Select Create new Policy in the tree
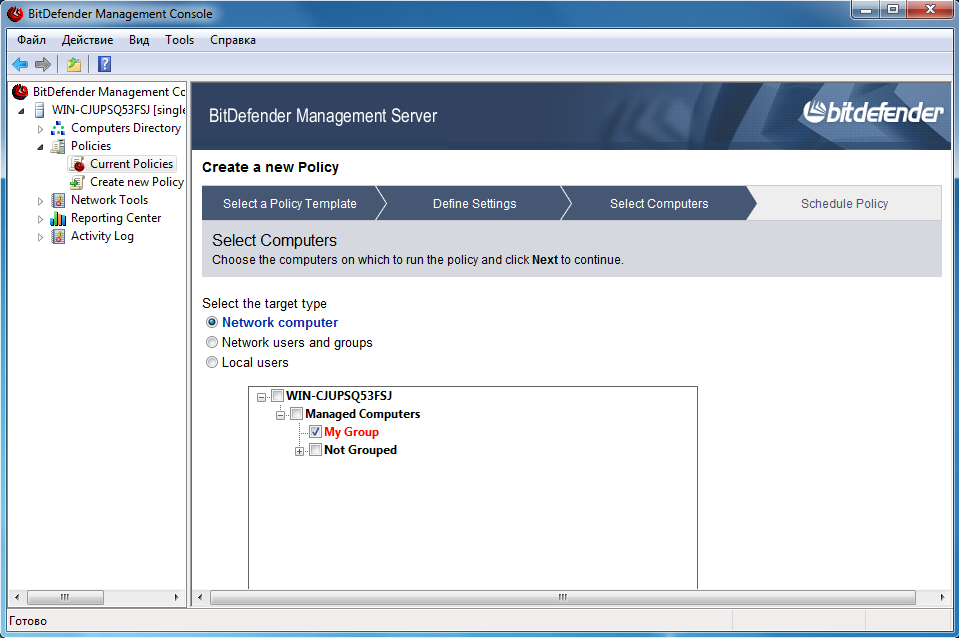Image resolution: width=959 pixels, height=638 pixels. pos(136,182)
